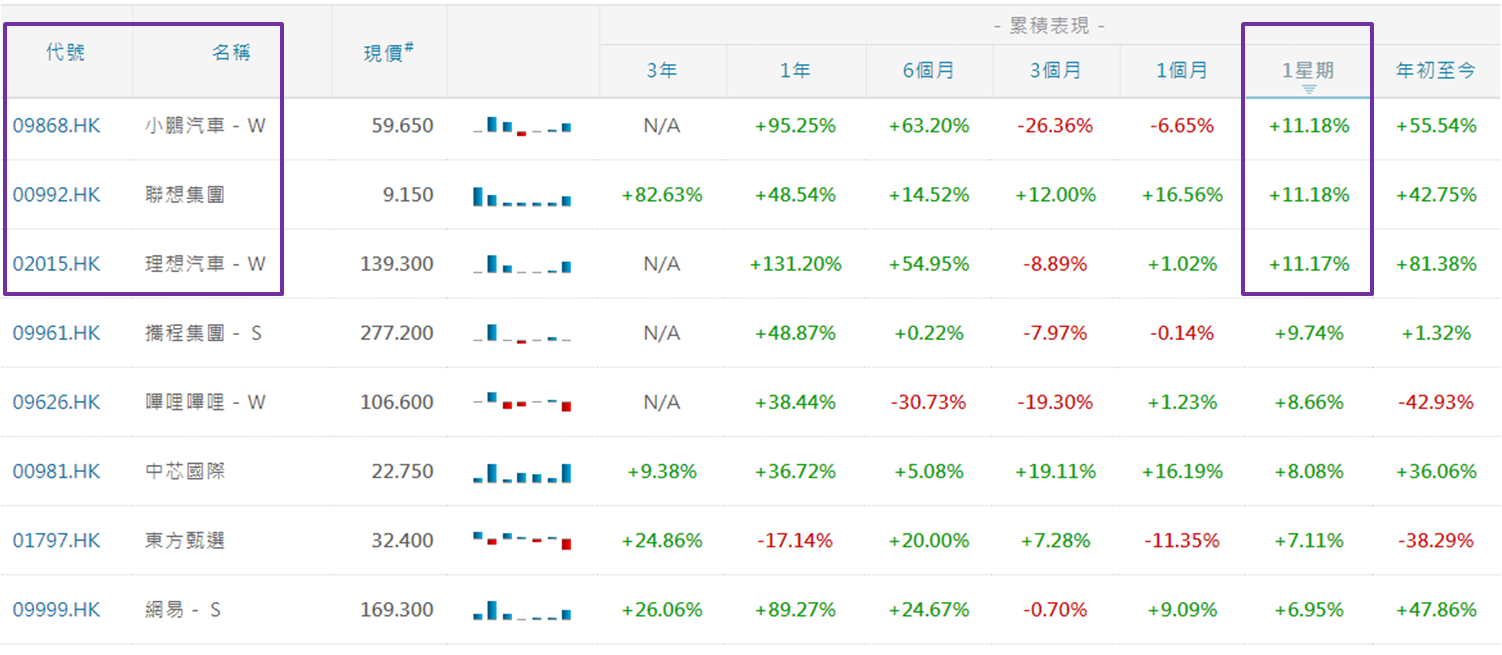1502x655 pixels.
Task: Sort by the 6個月 column header
Action: 929,71
